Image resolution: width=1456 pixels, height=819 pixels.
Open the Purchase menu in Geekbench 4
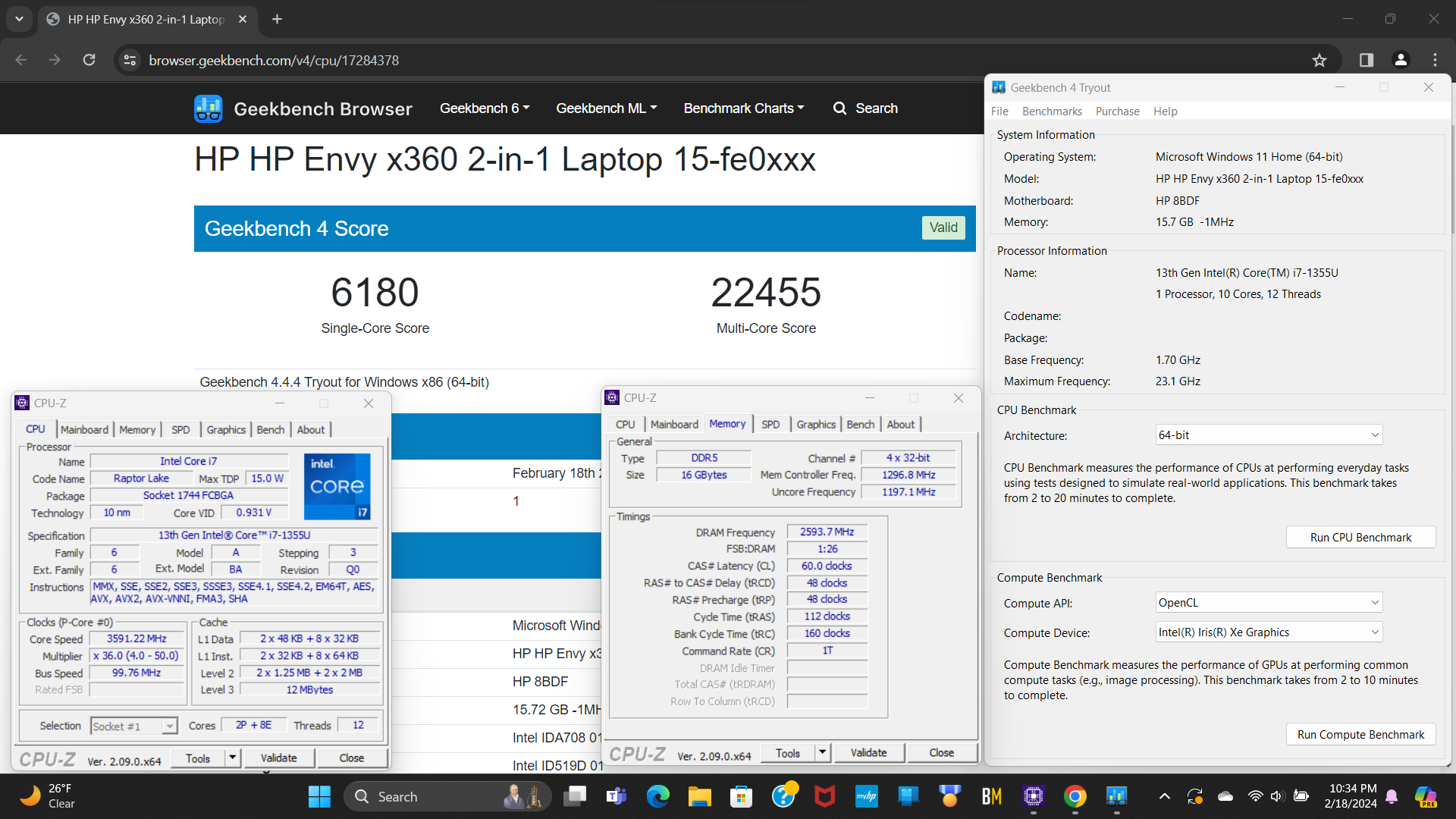[x=1117, y=111]
